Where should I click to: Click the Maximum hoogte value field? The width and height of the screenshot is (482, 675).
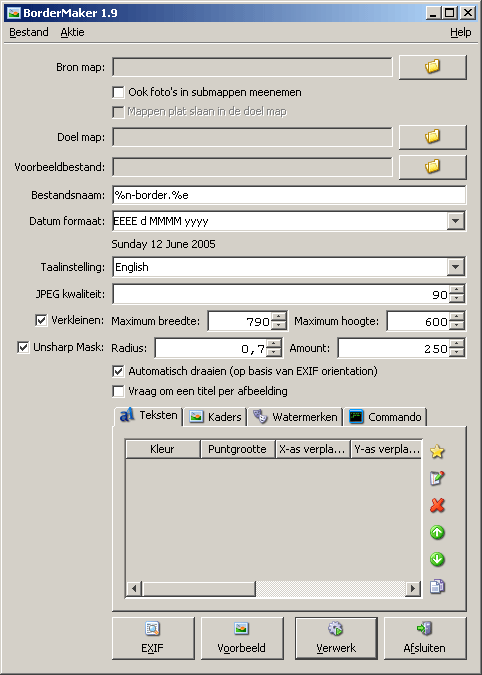(417, 321)
